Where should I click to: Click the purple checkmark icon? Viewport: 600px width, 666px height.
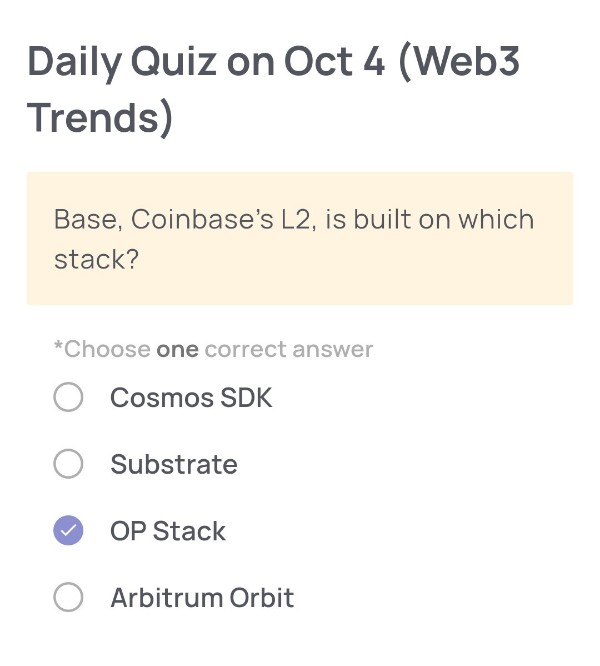68,531
